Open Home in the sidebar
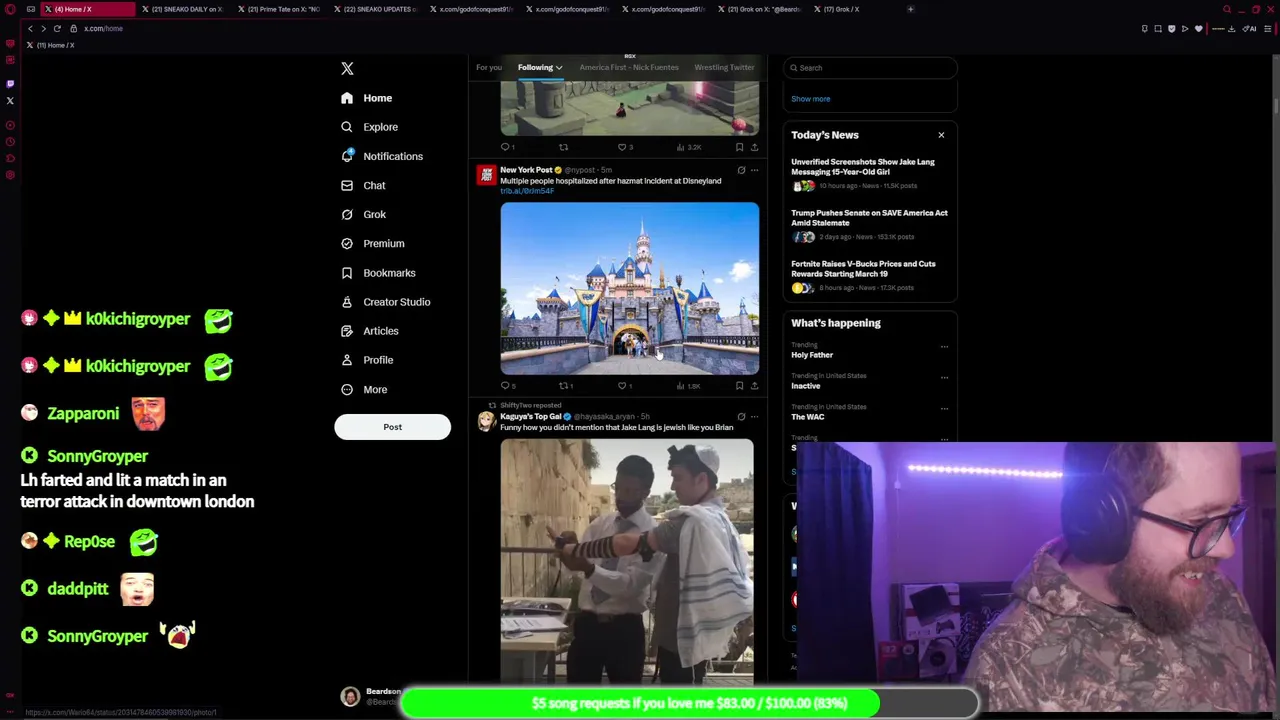The image size is (1280, 720). tap(366, 98)
